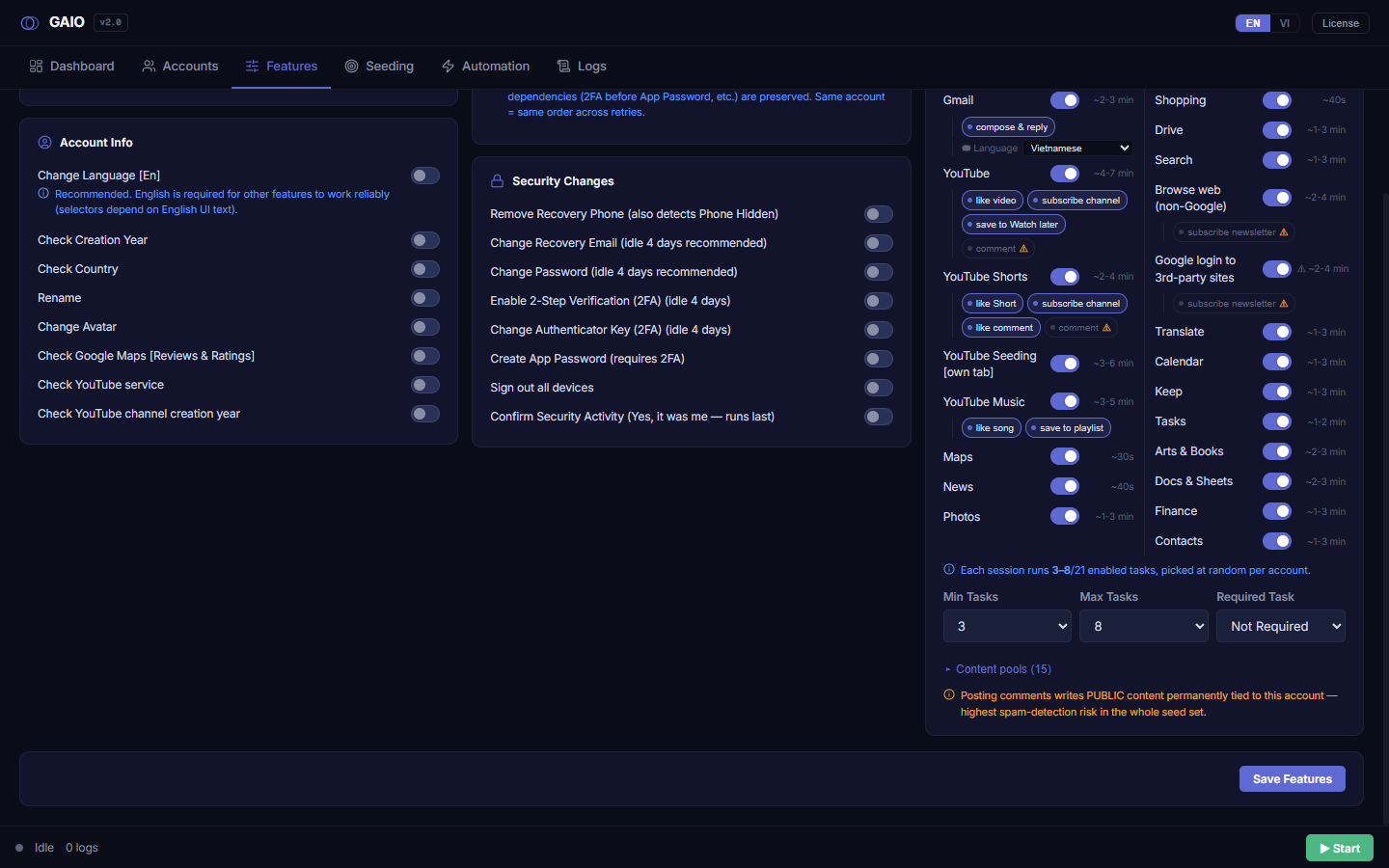Enable Check YouTube channel creation year
This screenshot has height=868, width=1389.
click(425, 414)
